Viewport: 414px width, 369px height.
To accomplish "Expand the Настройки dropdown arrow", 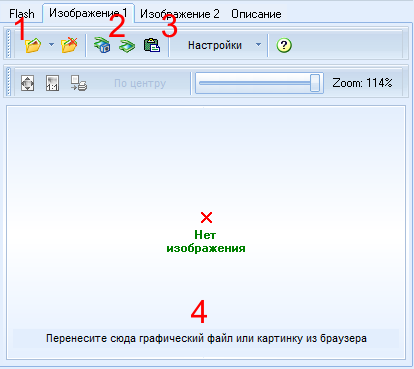I will click(x=258, y=45).
